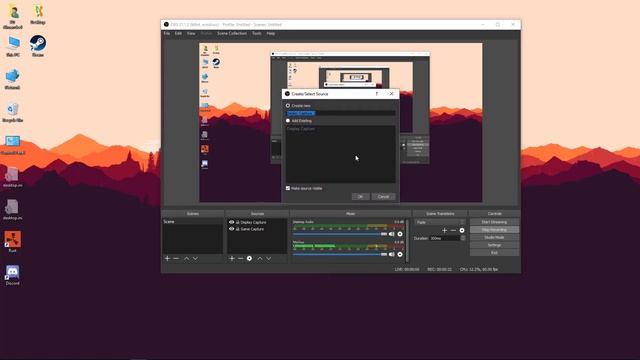
Task: Toggle Make source visible checkbox
Action: click(288, 188)
